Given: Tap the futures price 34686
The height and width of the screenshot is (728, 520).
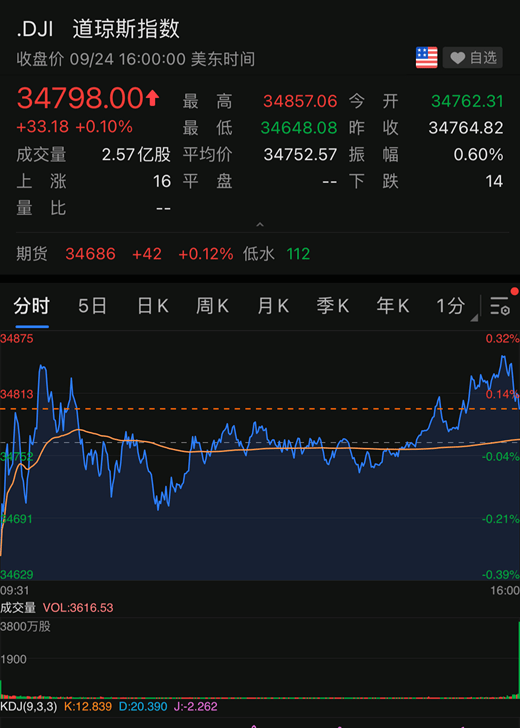Looking at the screenshot, I should [91, 254].
